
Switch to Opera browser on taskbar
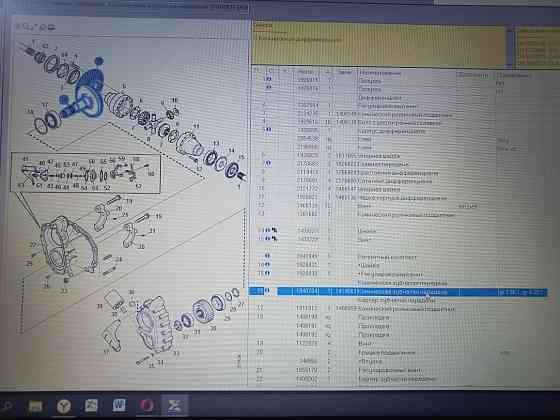coord(147,406)
